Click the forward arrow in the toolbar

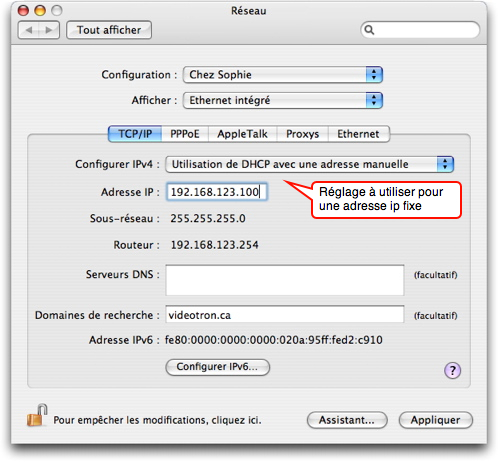[x=49, y=30]
